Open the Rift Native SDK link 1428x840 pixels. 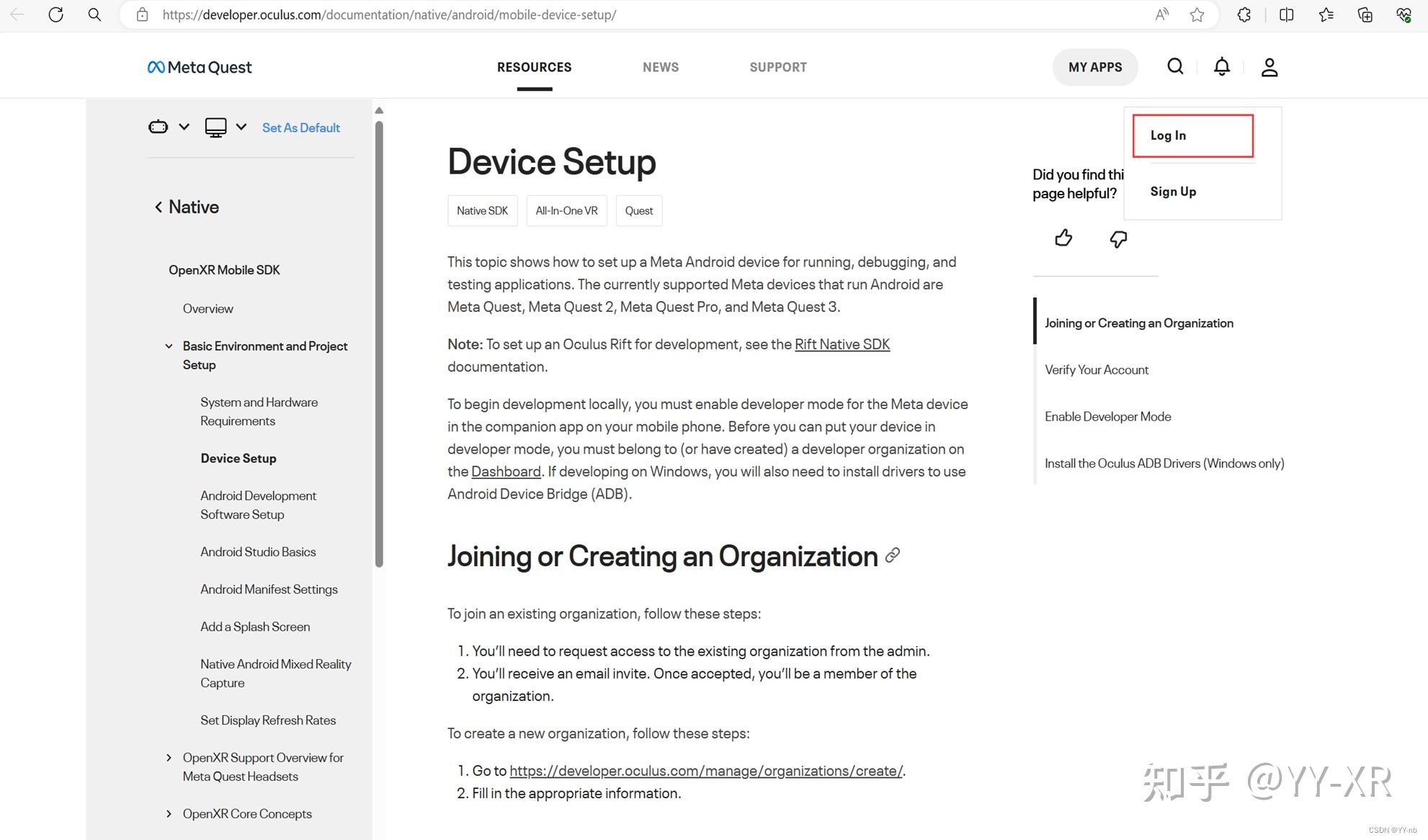coord(842,344)
